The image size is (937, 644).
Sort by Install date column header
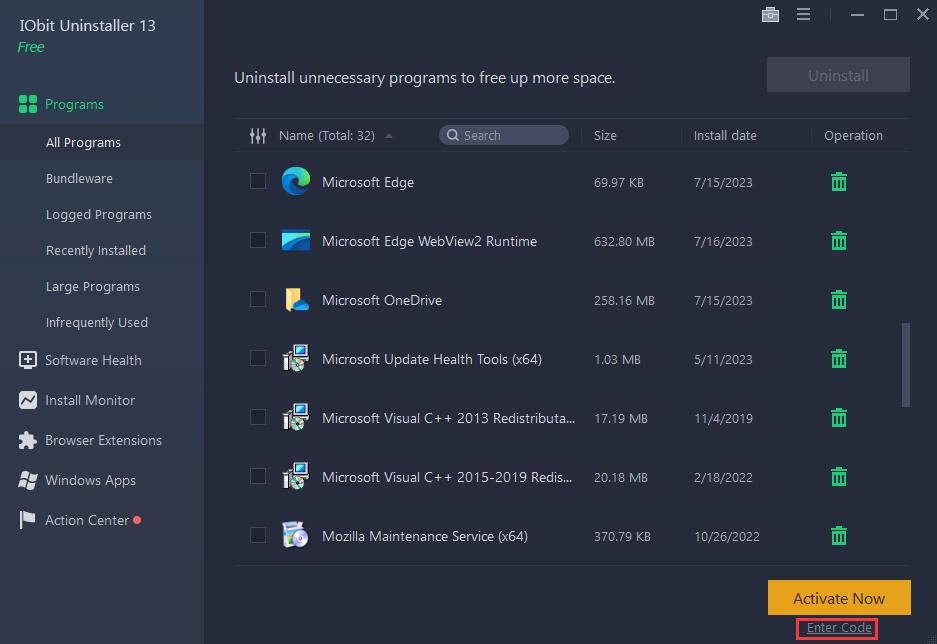pos(725,136)
